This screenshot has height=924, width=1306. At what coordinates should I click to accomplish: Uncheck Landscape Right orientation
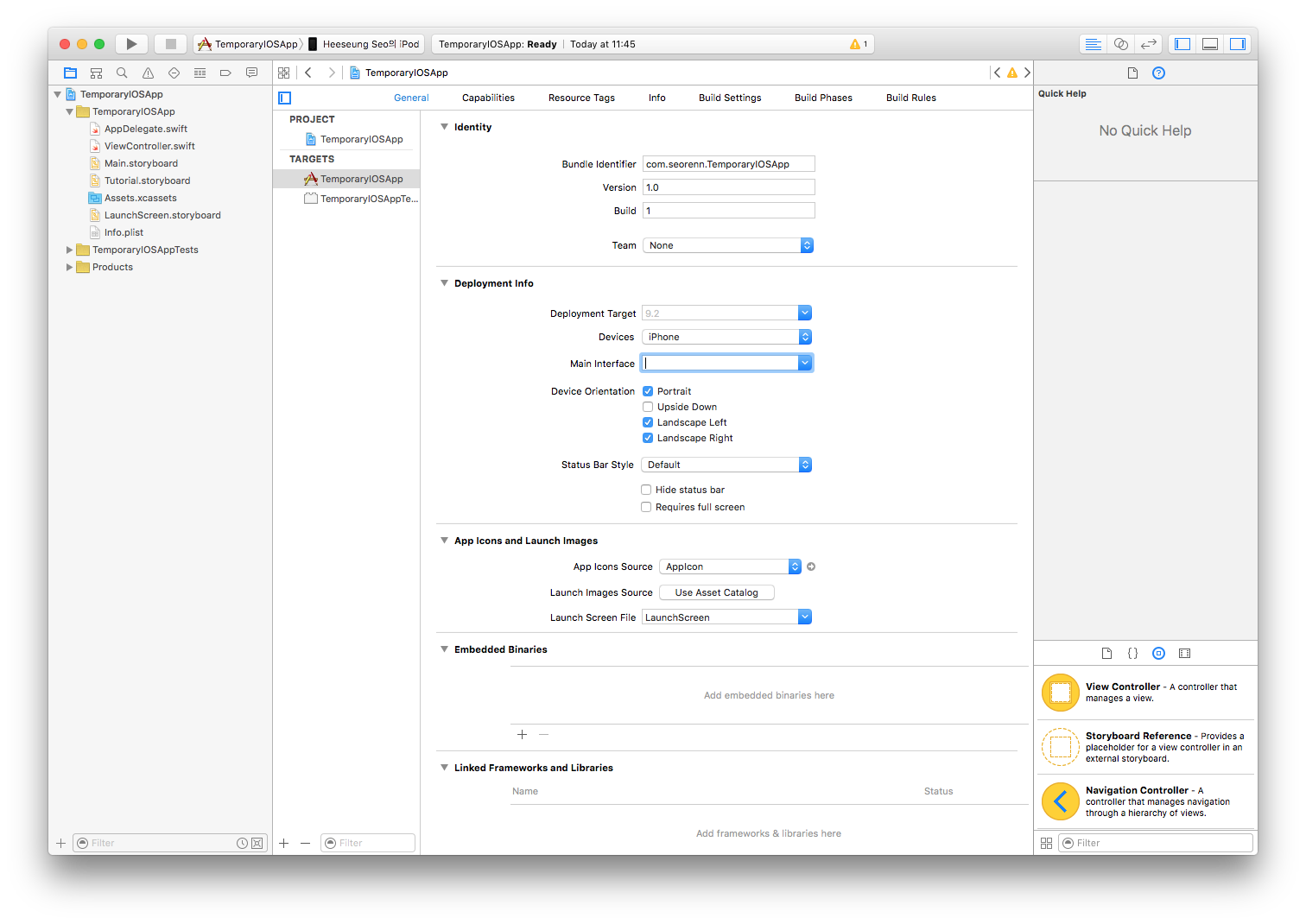[648, 438]
